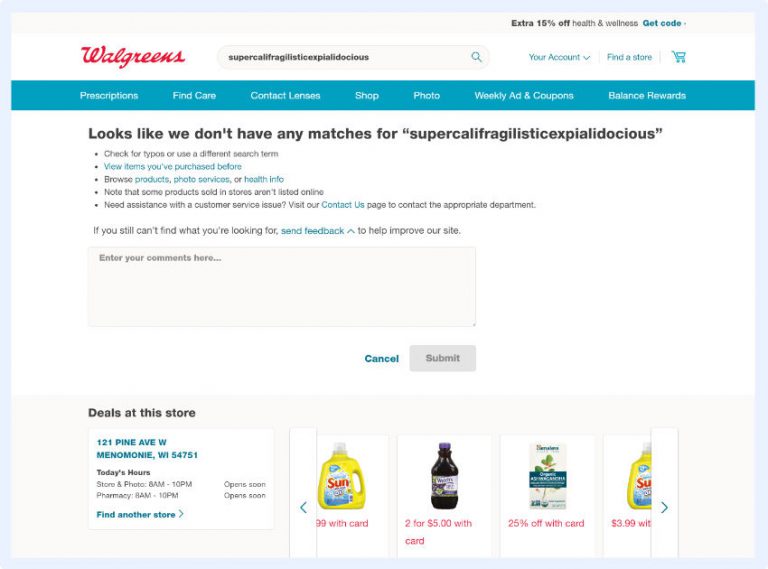Show previous deals with left carousel arrow
Screen dimensions: 768x569
click(x=304, y=507)
